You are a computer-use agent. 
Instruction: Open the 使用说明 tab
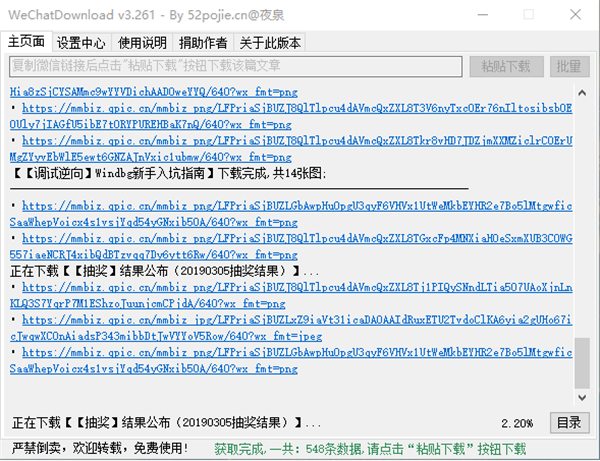click(x=142, y=42)
